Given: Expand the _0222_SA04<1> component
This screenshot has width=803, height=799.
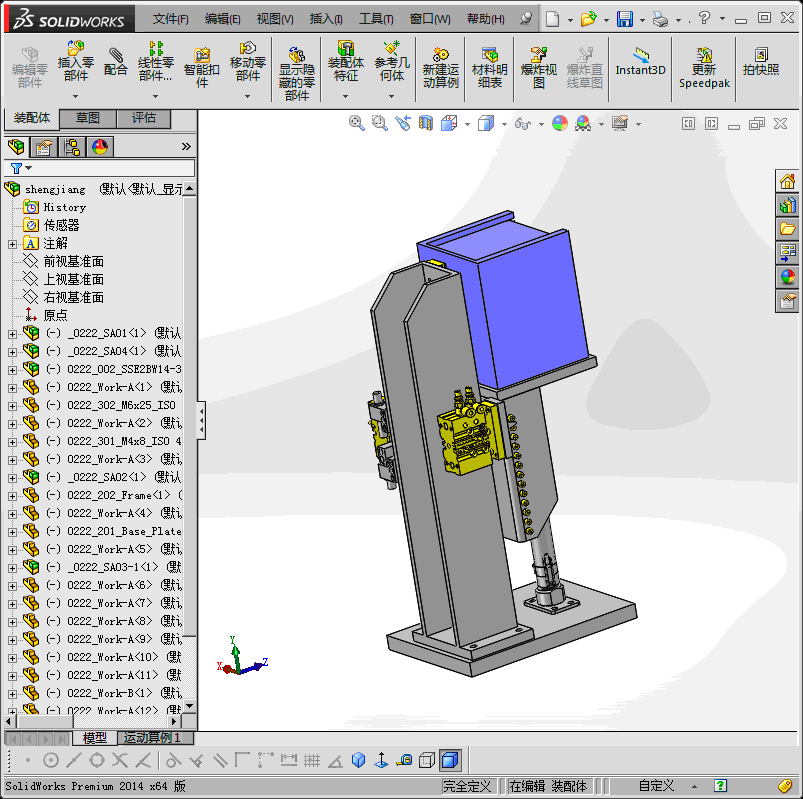Looking at the screenshot, I should (x=12, y=352).
